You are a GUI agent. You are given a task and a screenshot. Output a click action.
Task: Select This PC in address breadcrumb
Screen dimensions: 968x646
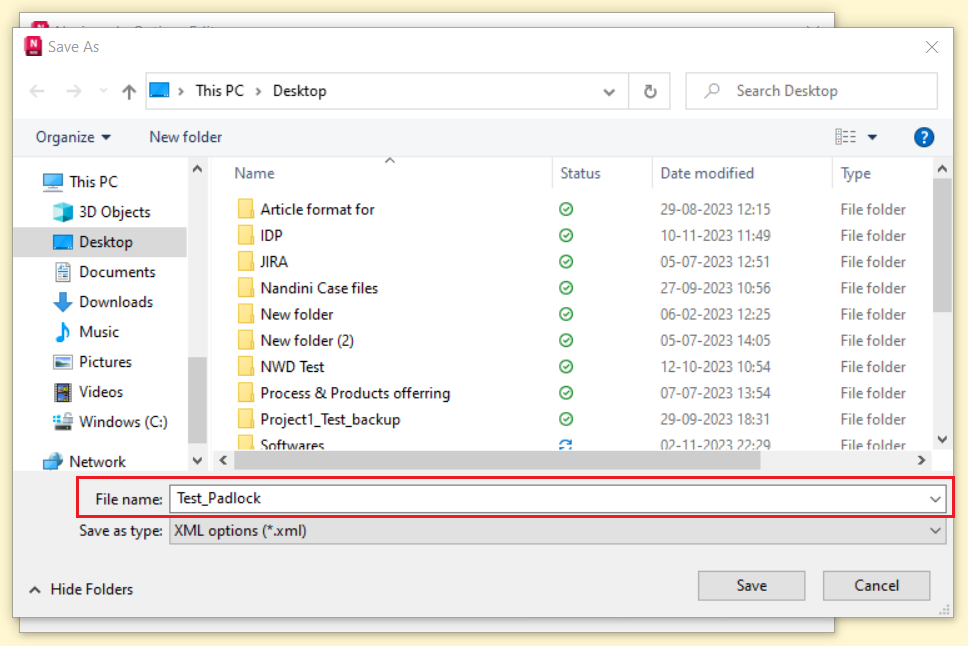(x=220, y=91)
